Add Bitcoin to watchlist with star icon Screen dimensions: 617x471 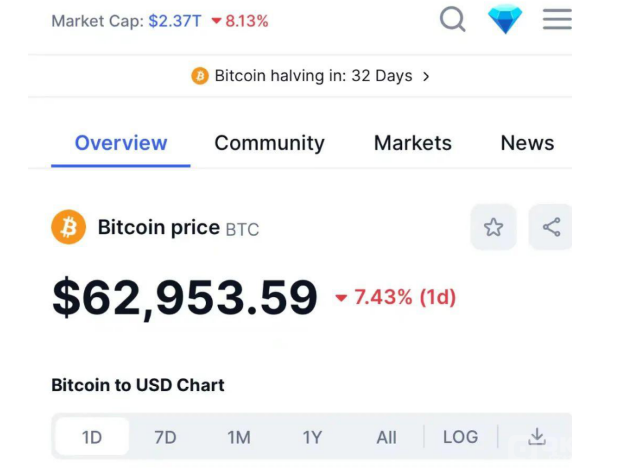[x=493, y=227]
